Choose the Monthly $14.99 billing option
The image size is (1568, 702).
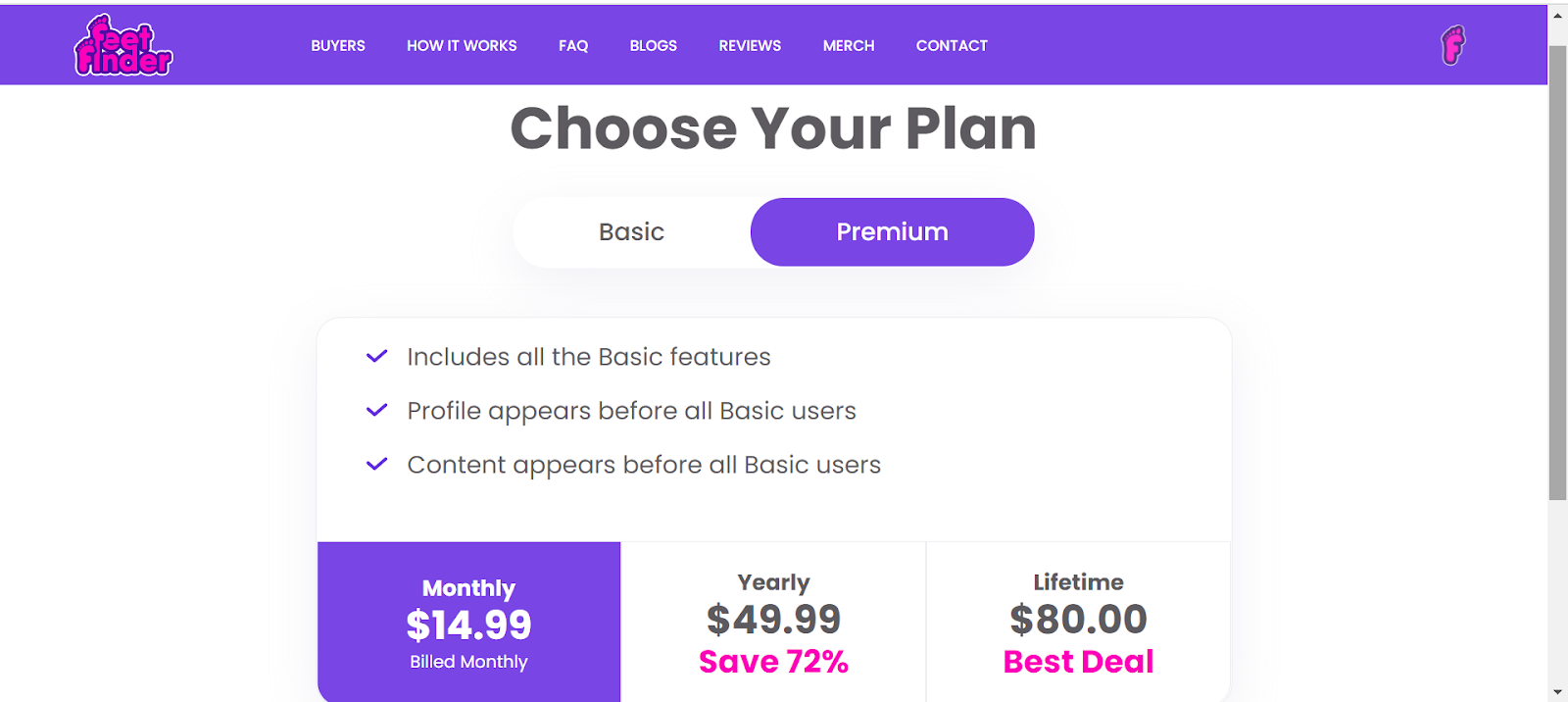pos(468,623)
